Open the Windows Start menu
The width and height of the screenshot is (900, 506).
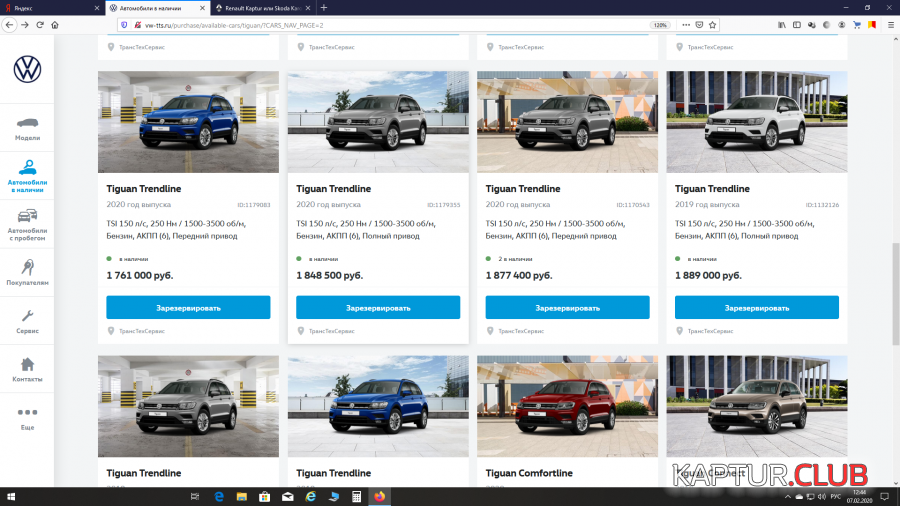click(x=12, y=496)
